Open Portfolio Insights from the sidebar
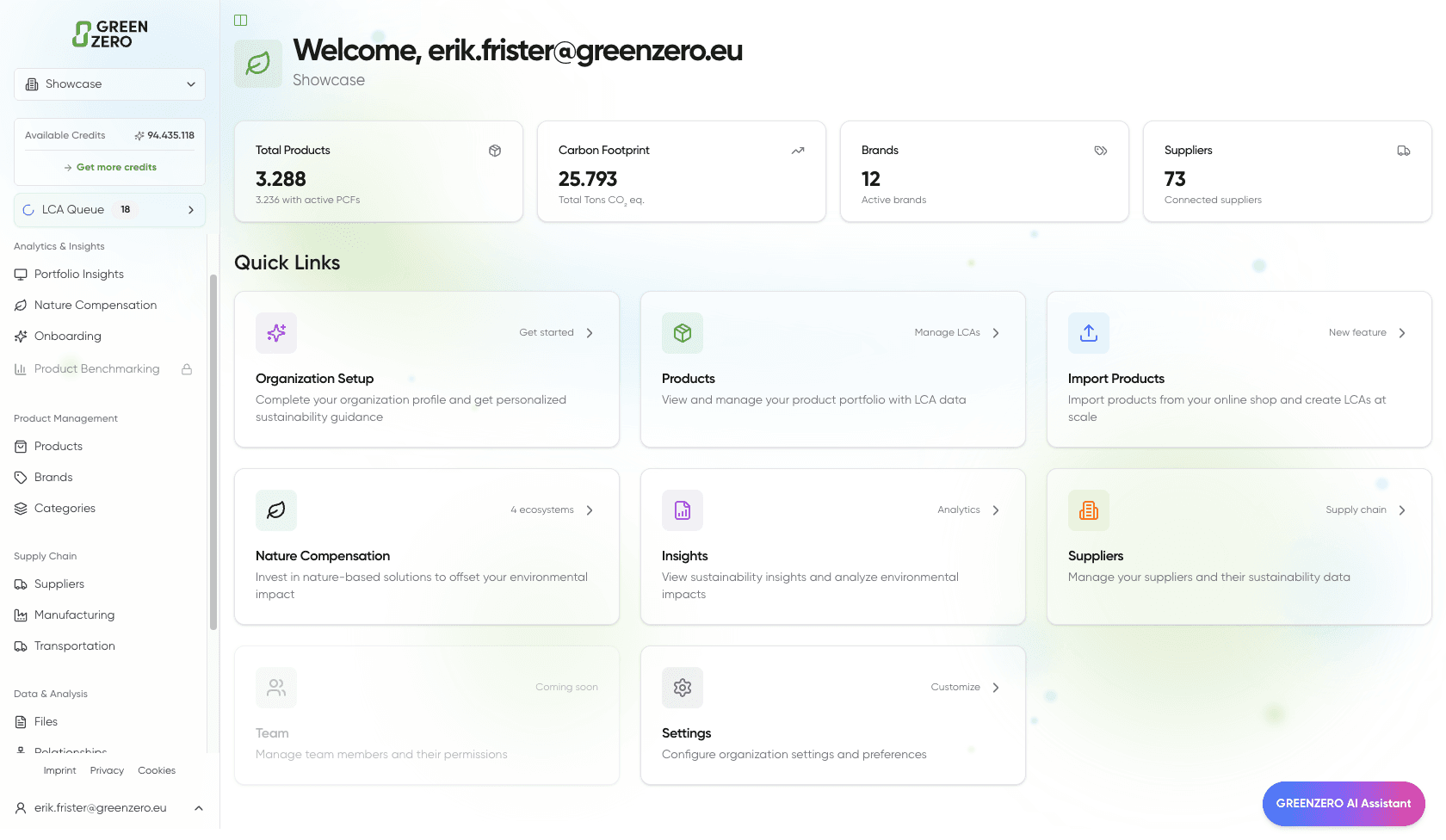The height and width of the screenshot is (840, 1446). pos(78,274)
